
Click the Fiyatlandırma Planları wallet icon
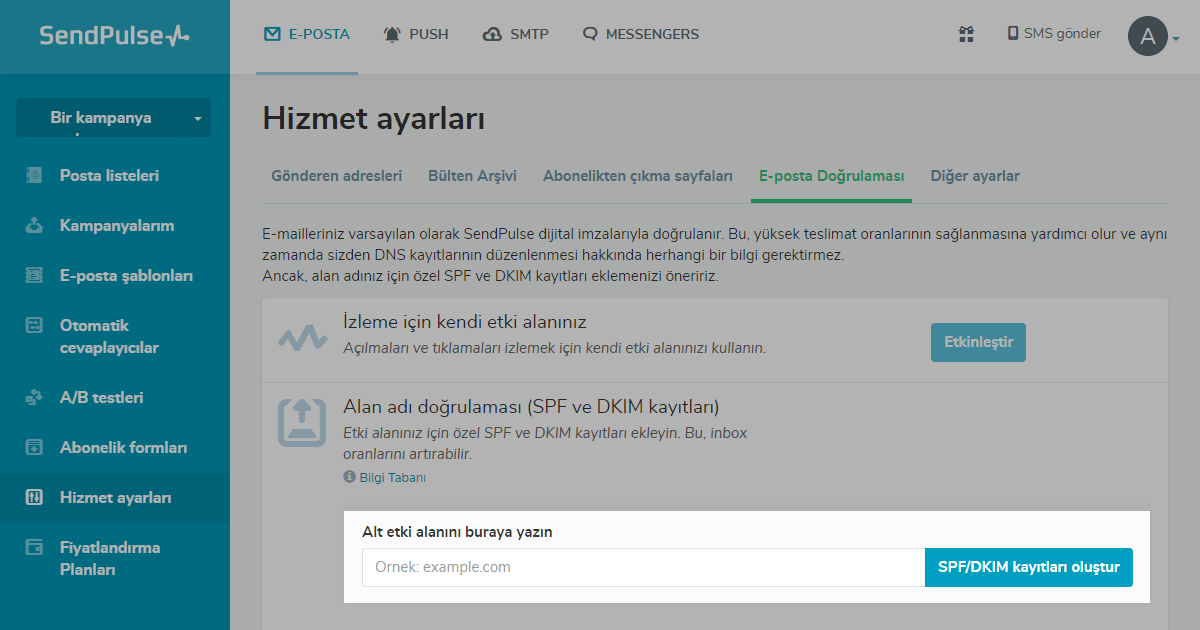pyautogui.click(x=34, y=548)
